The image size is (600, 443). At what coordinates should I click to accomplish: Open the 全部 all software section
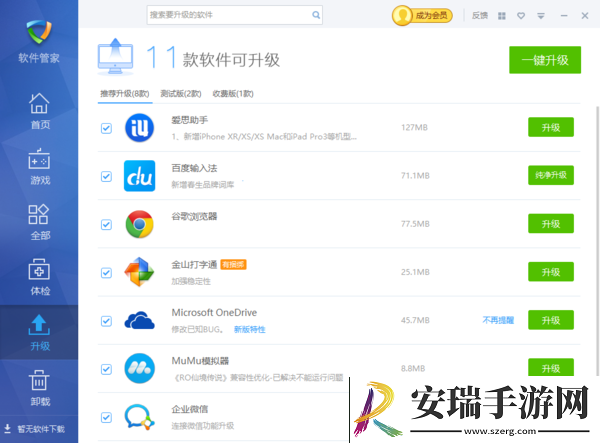point(39,222)
